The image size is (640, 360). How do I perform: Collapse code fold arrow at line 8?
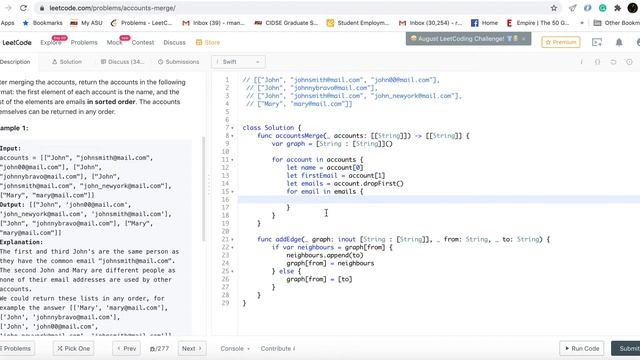pyautogui.click(x=233, y=136)
